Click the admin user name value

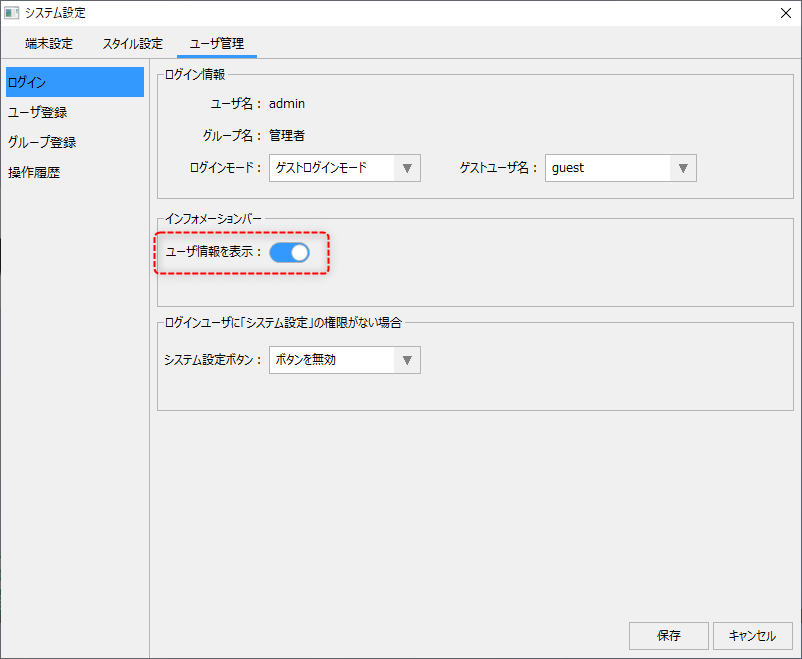(x=287, y=103)
